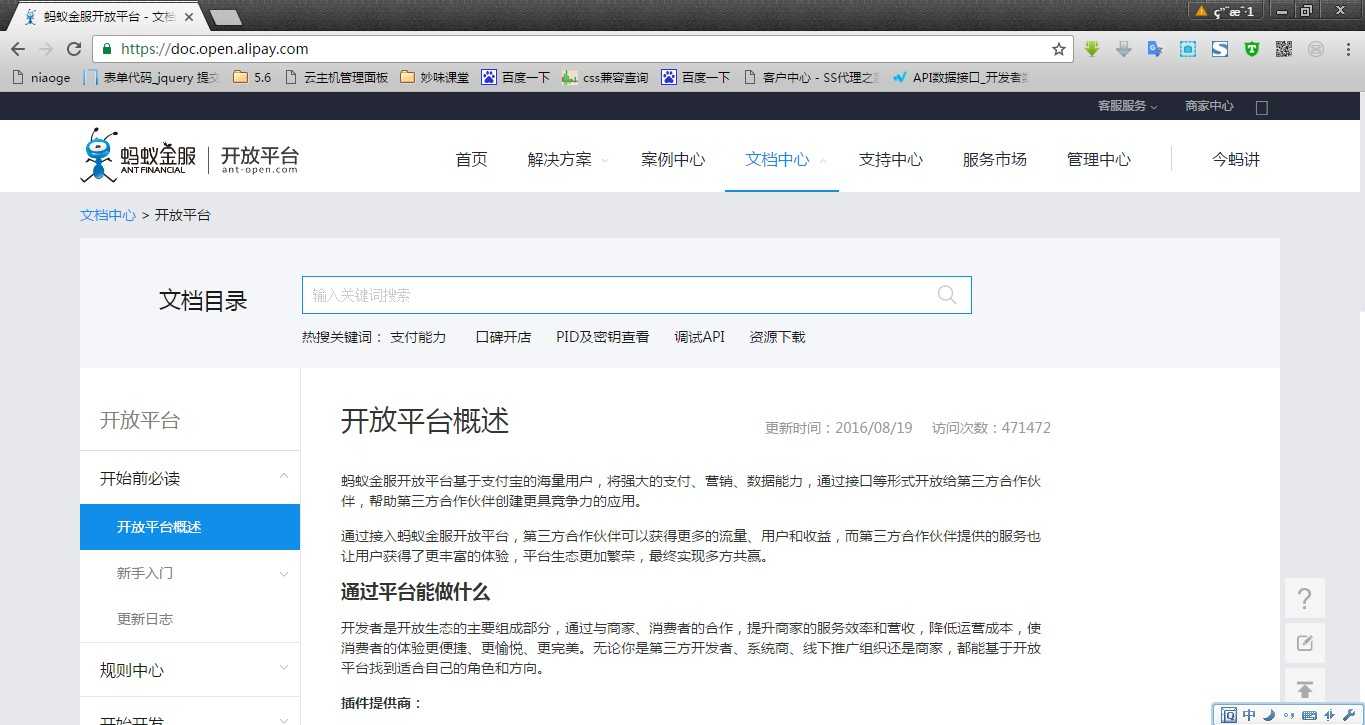Select 开放平台概述 in the sidebar

(190, 527)
